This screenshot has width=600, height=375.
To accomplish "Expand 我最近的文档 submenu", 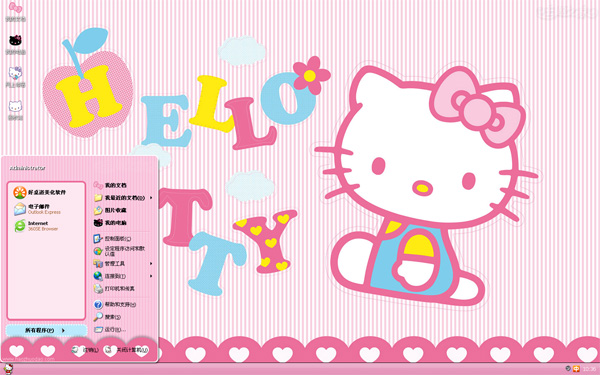I will [x=123, y=198].
